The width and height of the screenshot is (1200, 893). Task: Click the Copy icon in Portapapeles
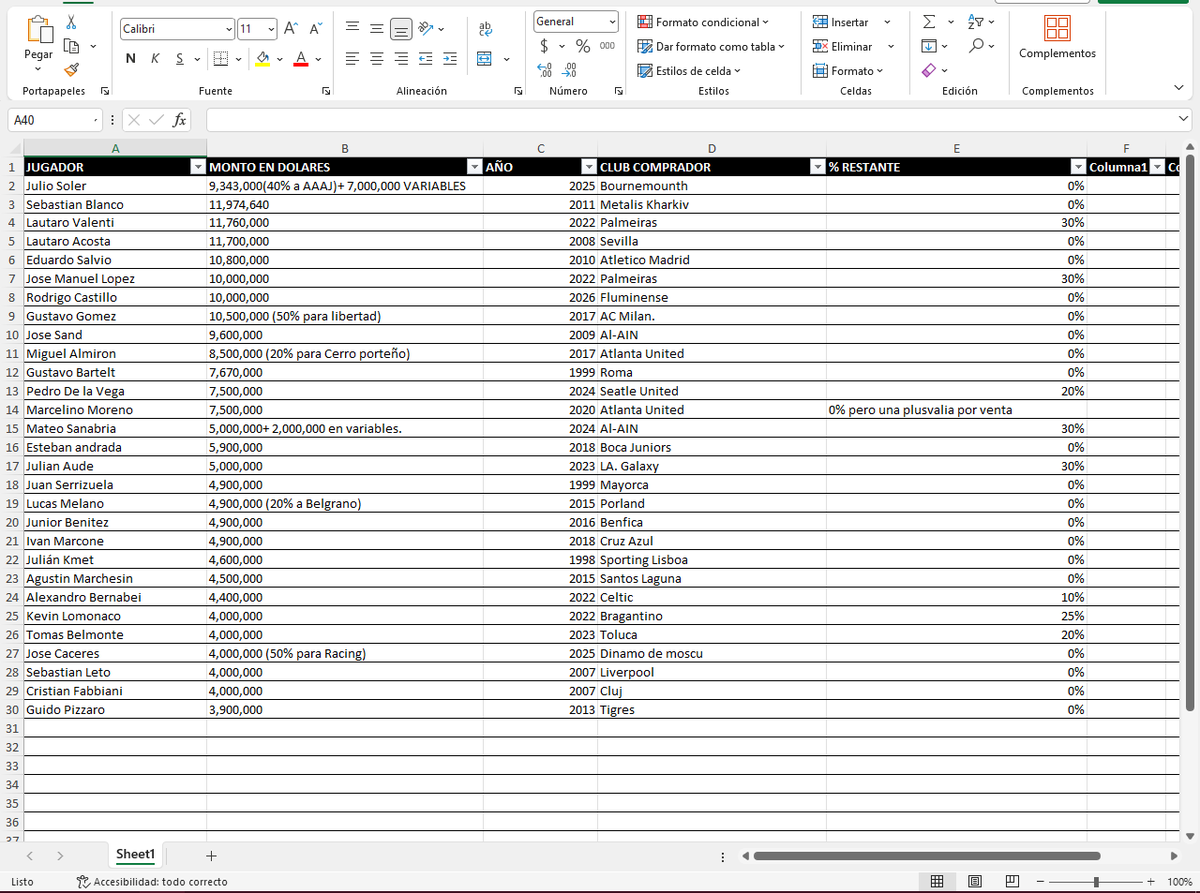click(71, 46)
